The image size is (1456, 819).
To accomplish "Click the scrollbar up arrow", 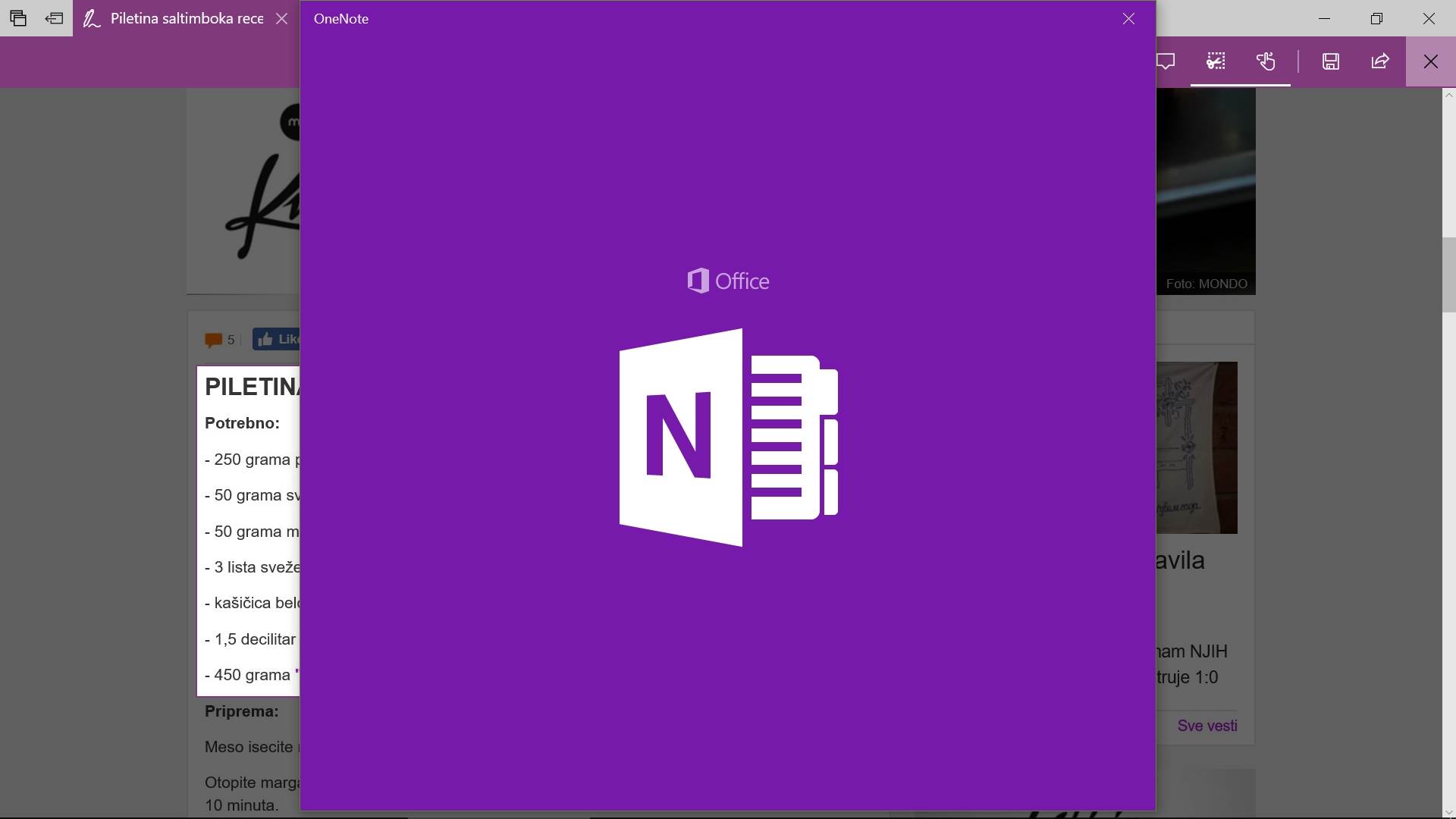I will [x=1448, y=95].
